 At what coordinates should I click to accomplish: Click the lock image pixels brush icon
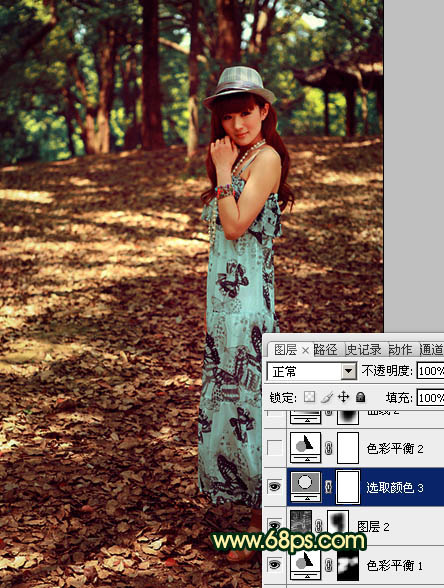tap(327, 397)
